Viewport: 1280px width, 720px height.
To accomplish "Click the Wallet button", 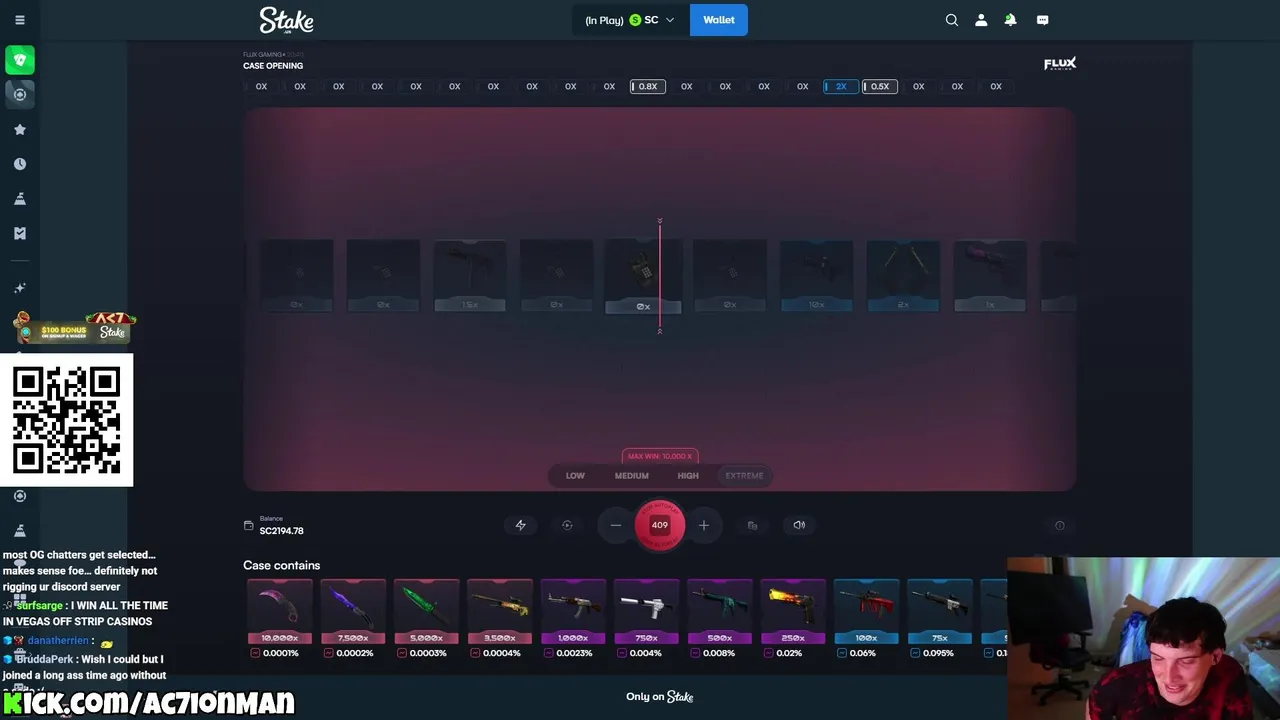I will (x=719, y=20).
